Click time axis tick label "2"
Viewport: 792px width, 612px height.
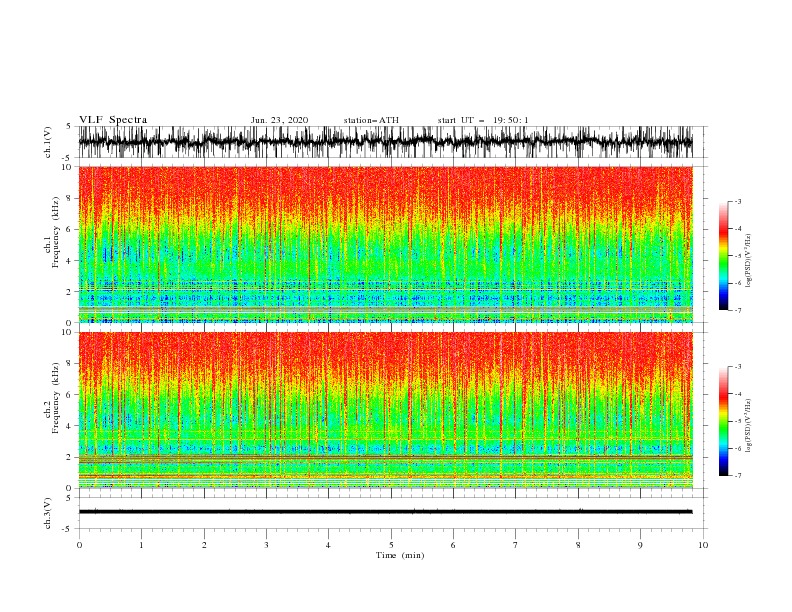click(x=204, y=545)
